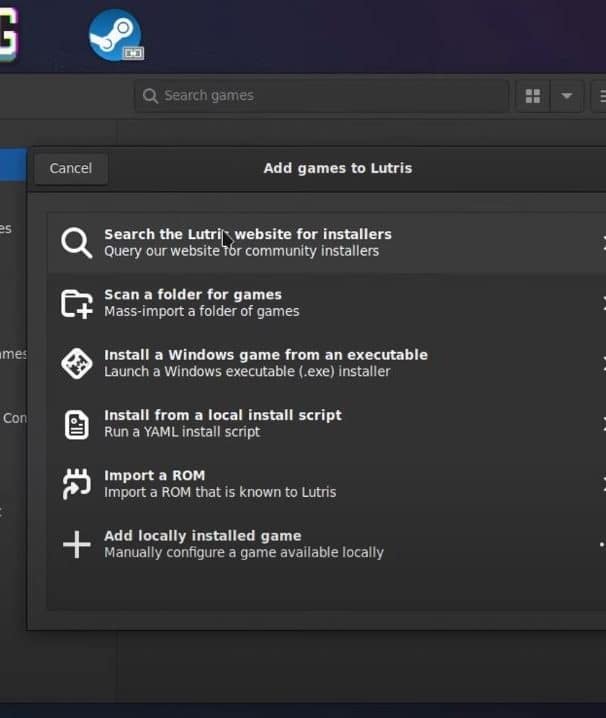Click the search magnifier icon in list
Screen dimensions: 606x718
pyautogui.click(x=76, y=243)
